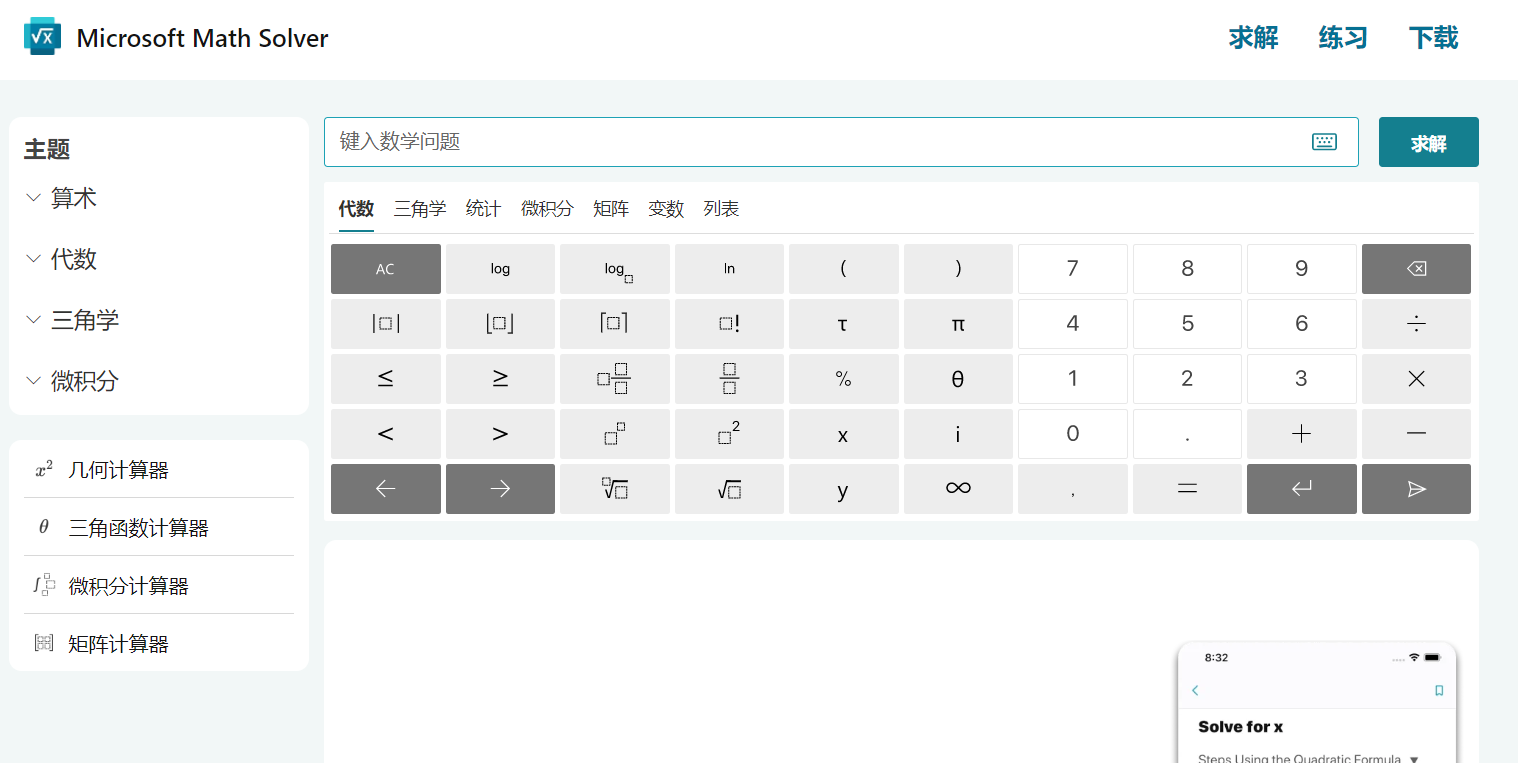Expand the 三角学 topic in sidebar
Image resolution: width=1518 pixels, height=763 pixels.
pos(72,320)
